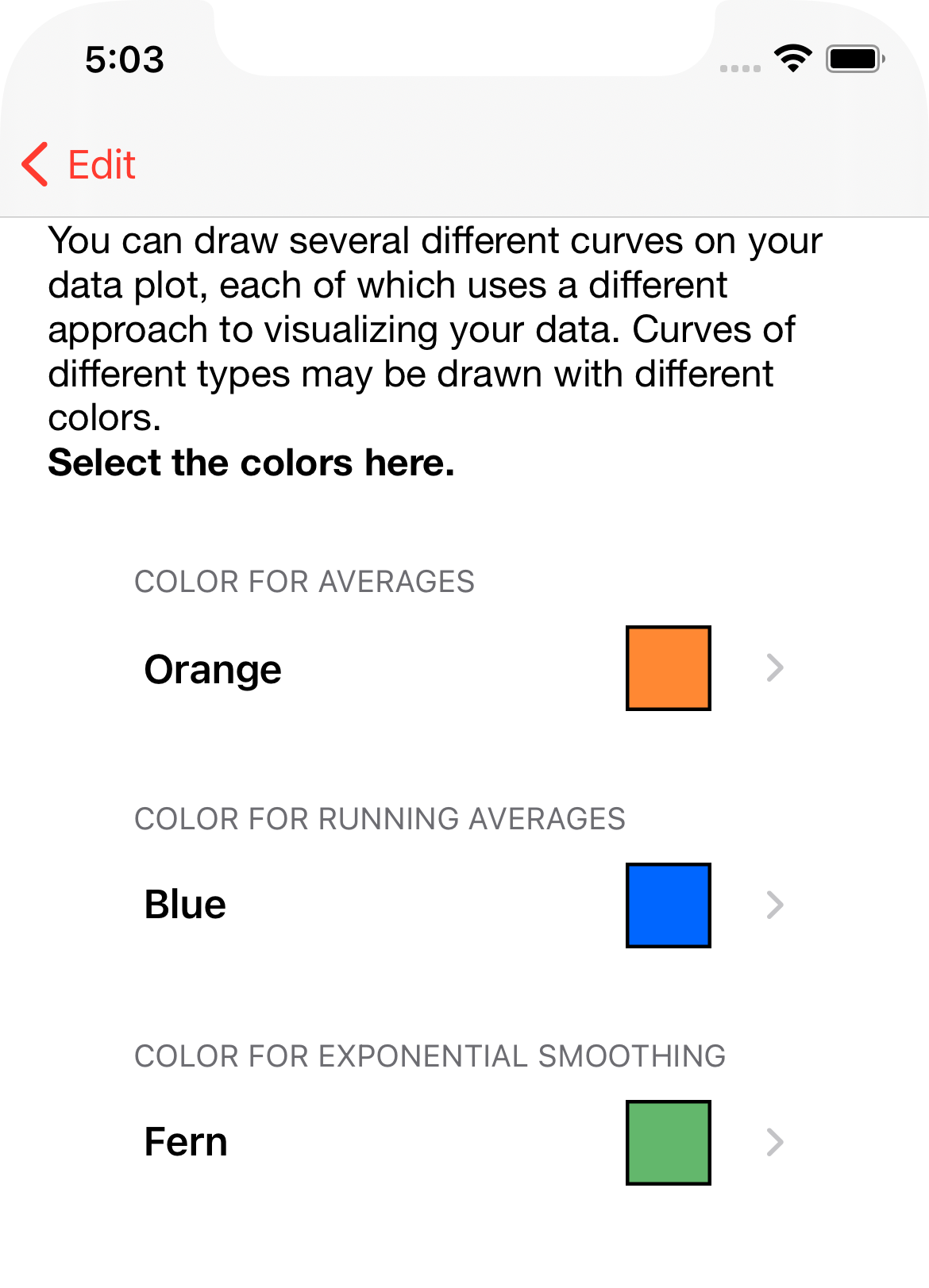This screenshot has height=1288, width=929.
Task: Pick the orange color swatch
Action: click(x=668, y=667)
